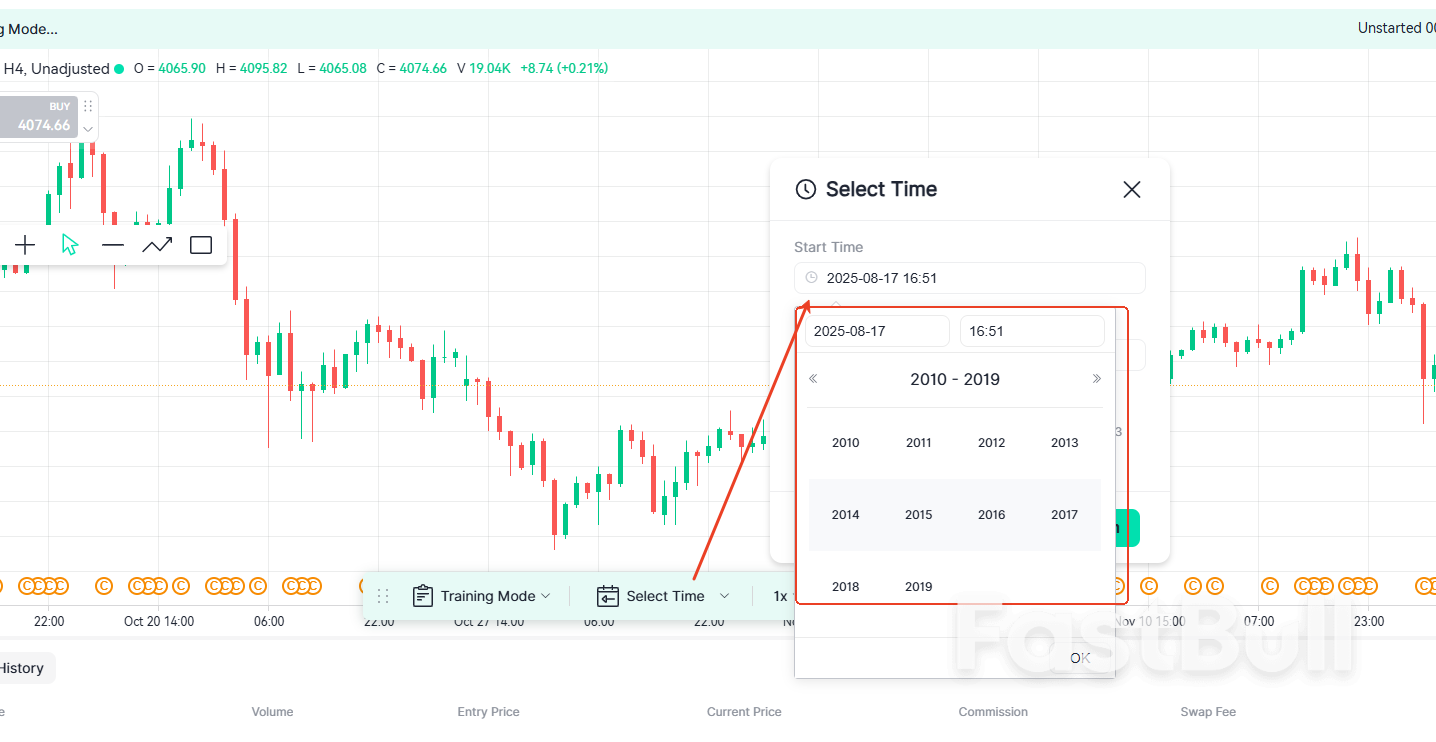Click the 16:51 time input field
Screen dimensions: 1436x742
[x=1032, y=331]
